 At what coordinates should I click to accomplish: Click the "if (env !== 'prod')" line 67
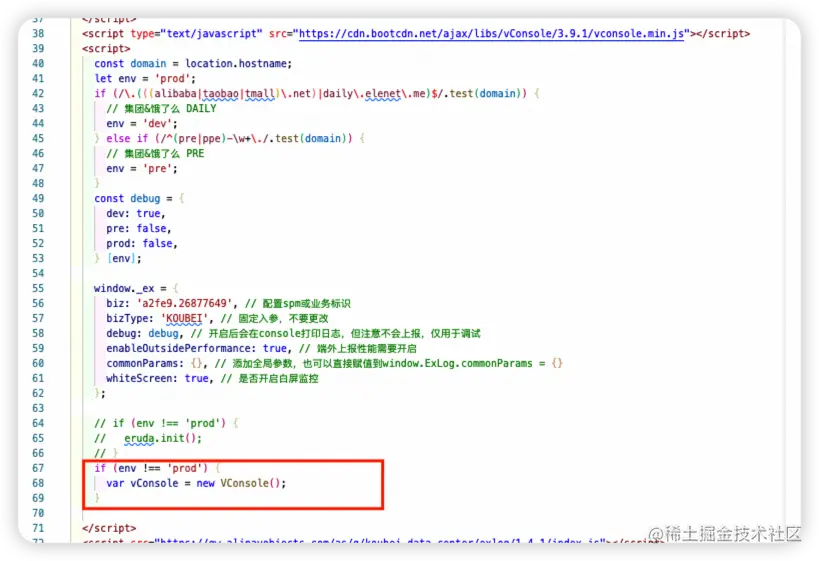[157, 469]
